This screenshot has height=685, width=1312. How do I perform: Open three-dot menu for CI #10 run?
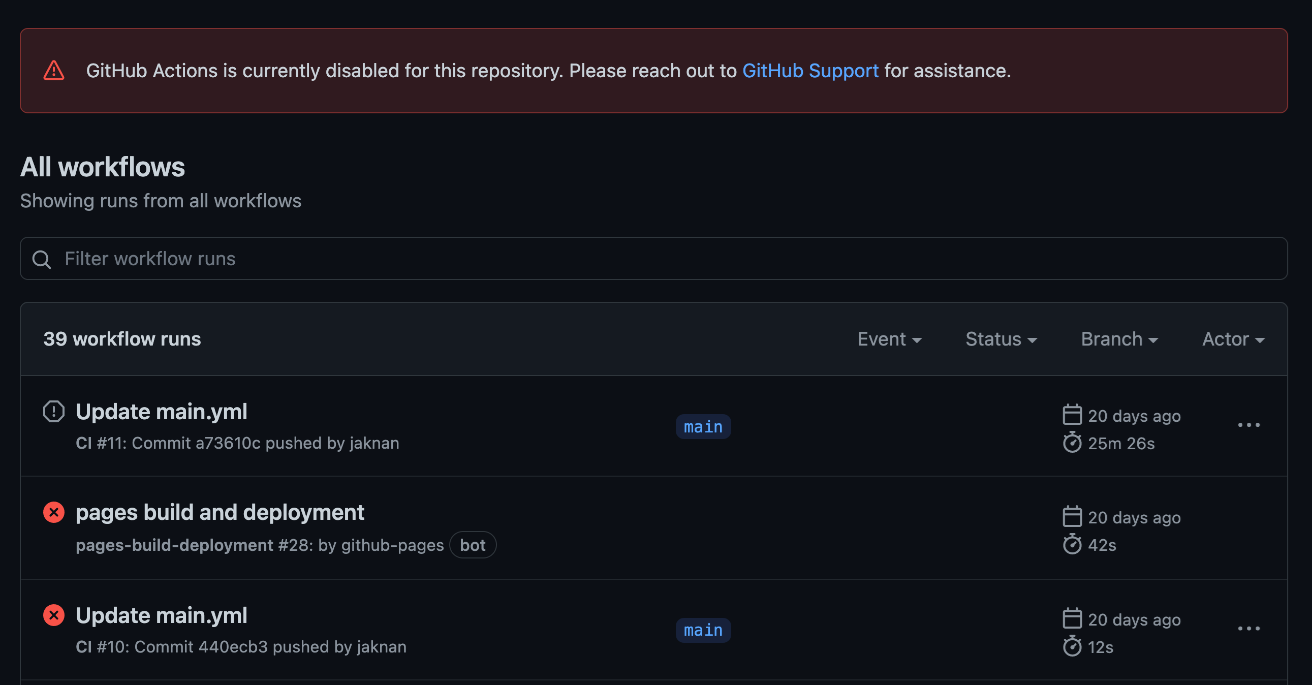[x=1249, y=629]
